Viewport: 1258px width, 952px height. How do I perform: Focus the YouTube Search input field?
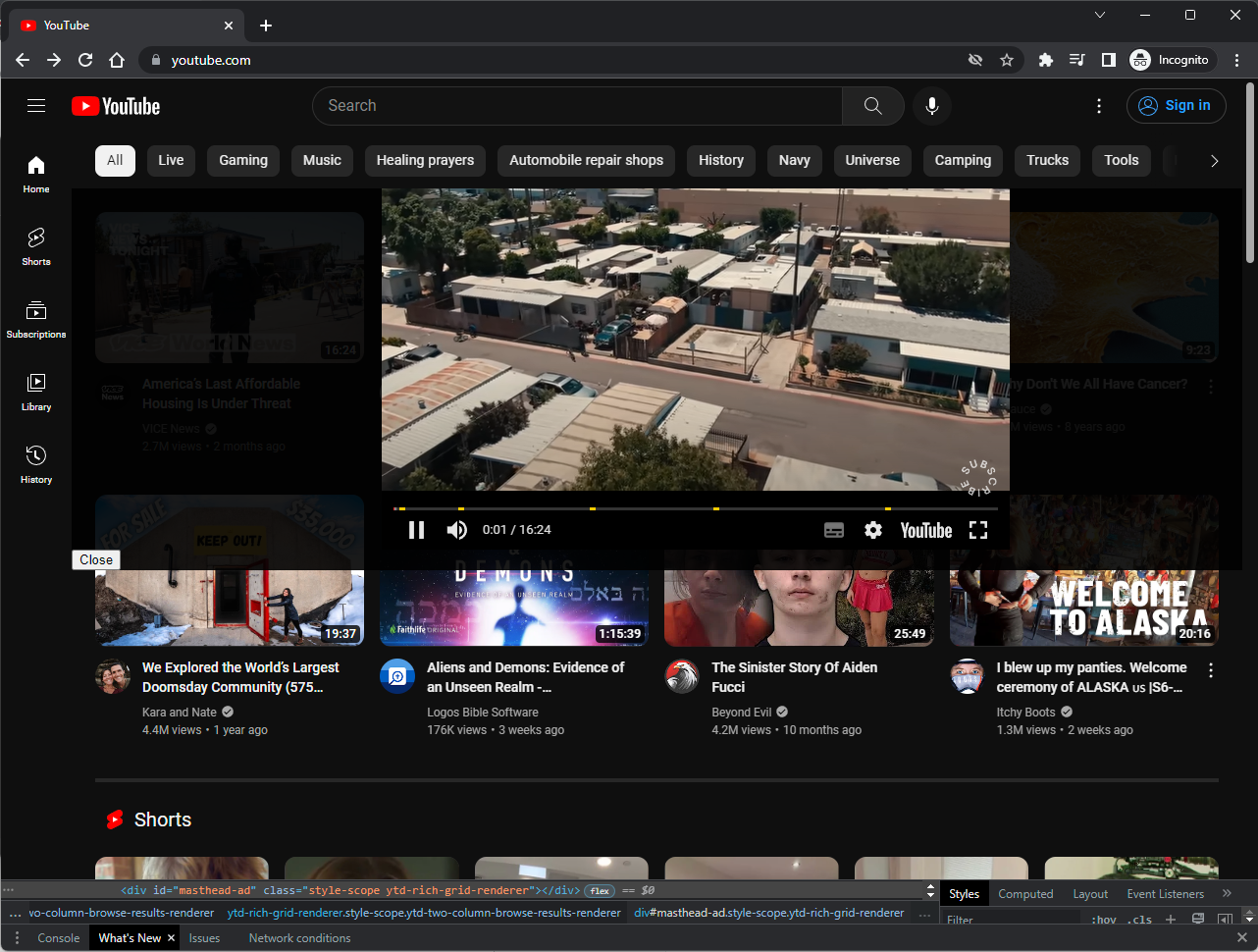click(578, 106)
